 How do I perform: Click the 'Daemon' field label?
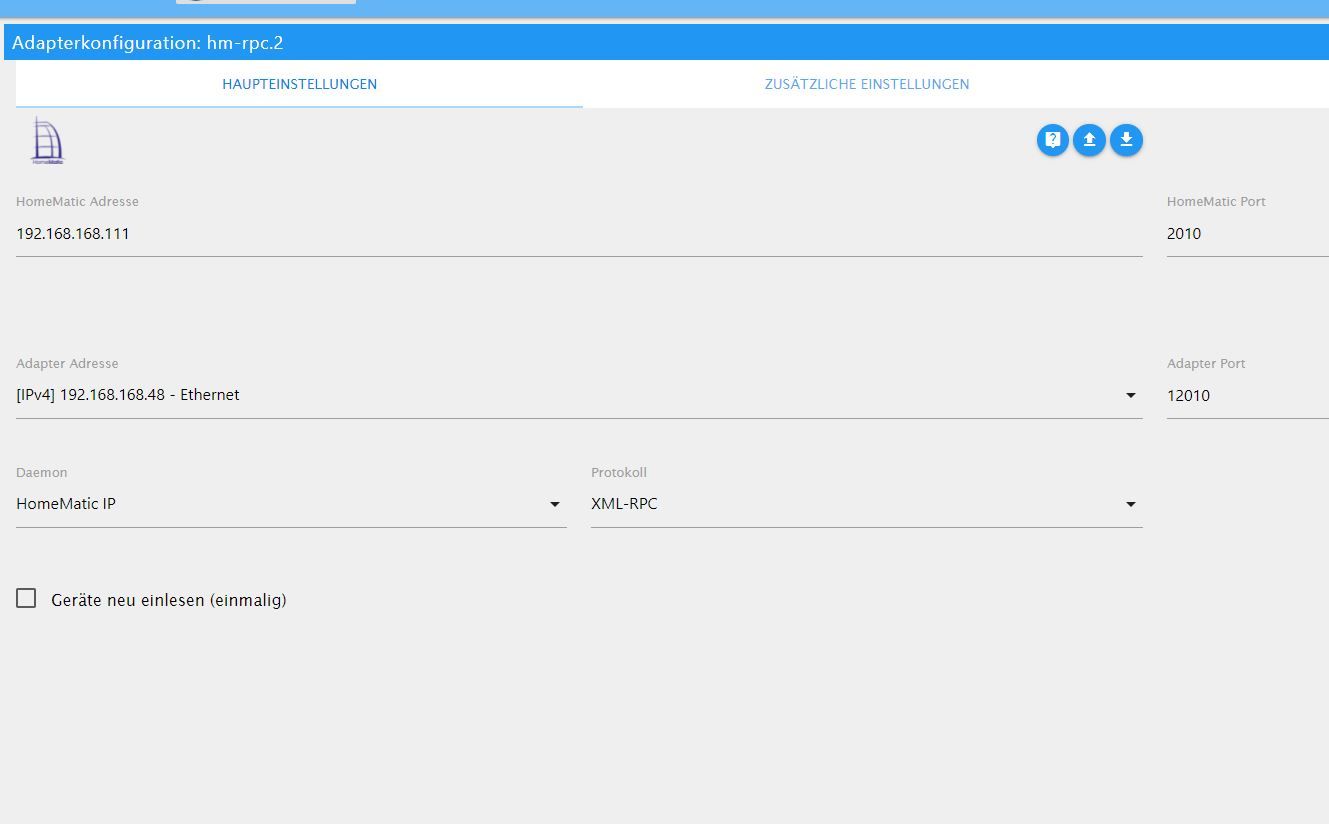click(x=42, y=473)
